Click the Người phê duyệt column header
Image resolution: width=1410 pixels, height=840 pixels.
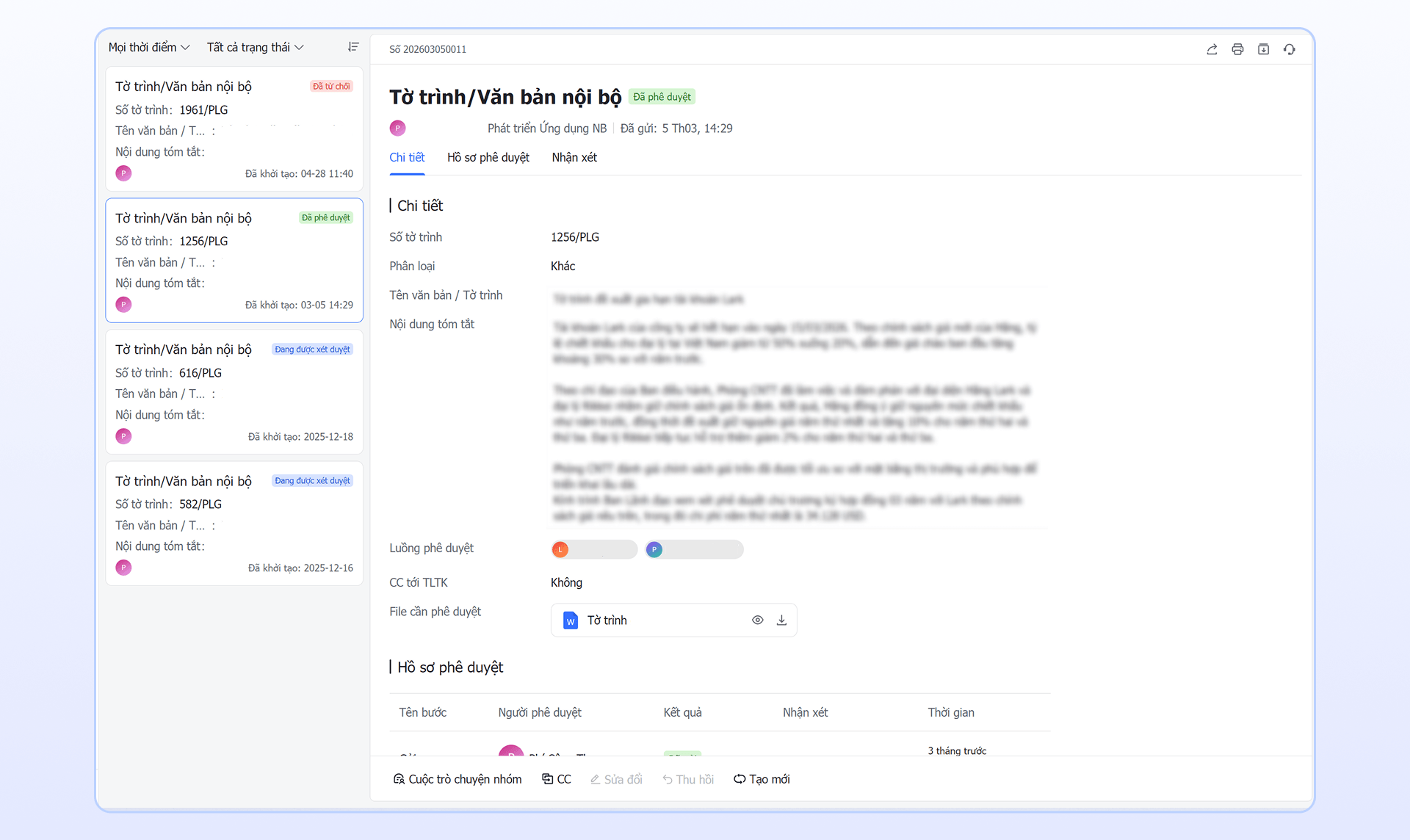pyautogui.click(x=540, y=712)
